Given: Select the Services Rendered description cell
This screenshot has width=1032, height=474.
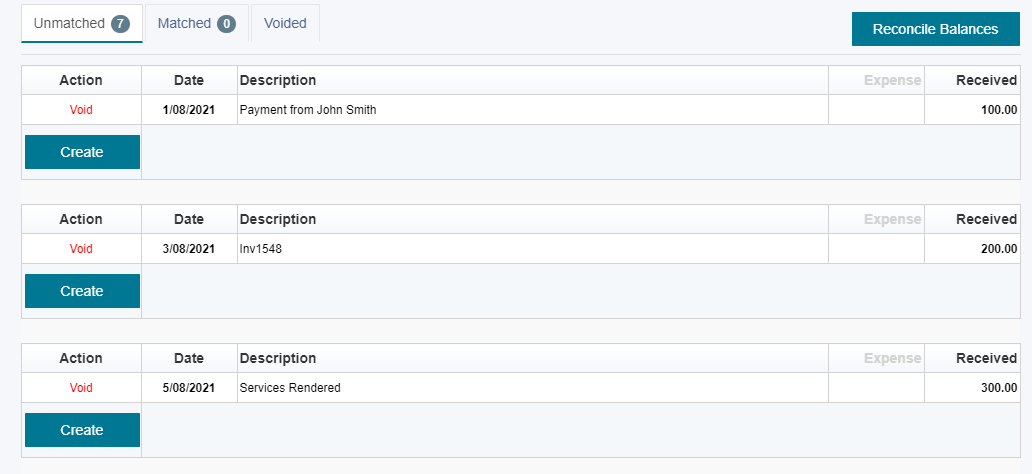Looking at the screenshot, I should 532,388.
